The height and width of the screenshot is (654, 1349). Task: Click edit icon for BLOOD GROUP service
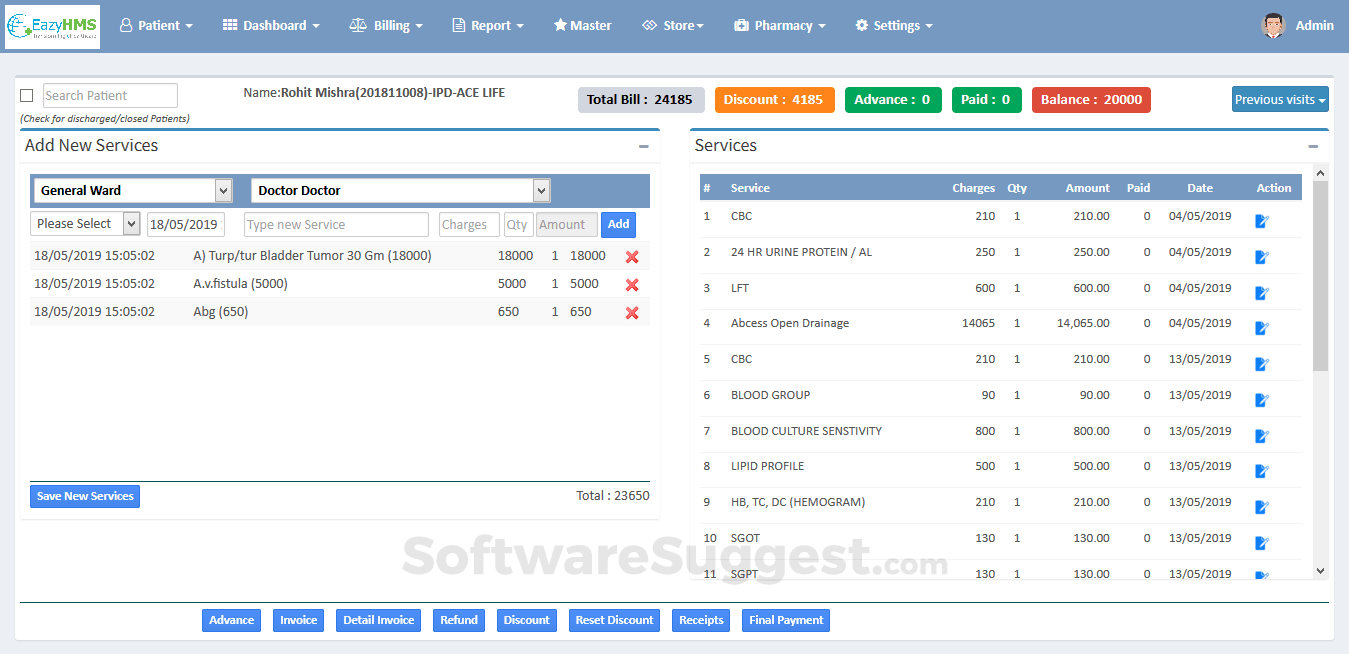coord(1262,400)
